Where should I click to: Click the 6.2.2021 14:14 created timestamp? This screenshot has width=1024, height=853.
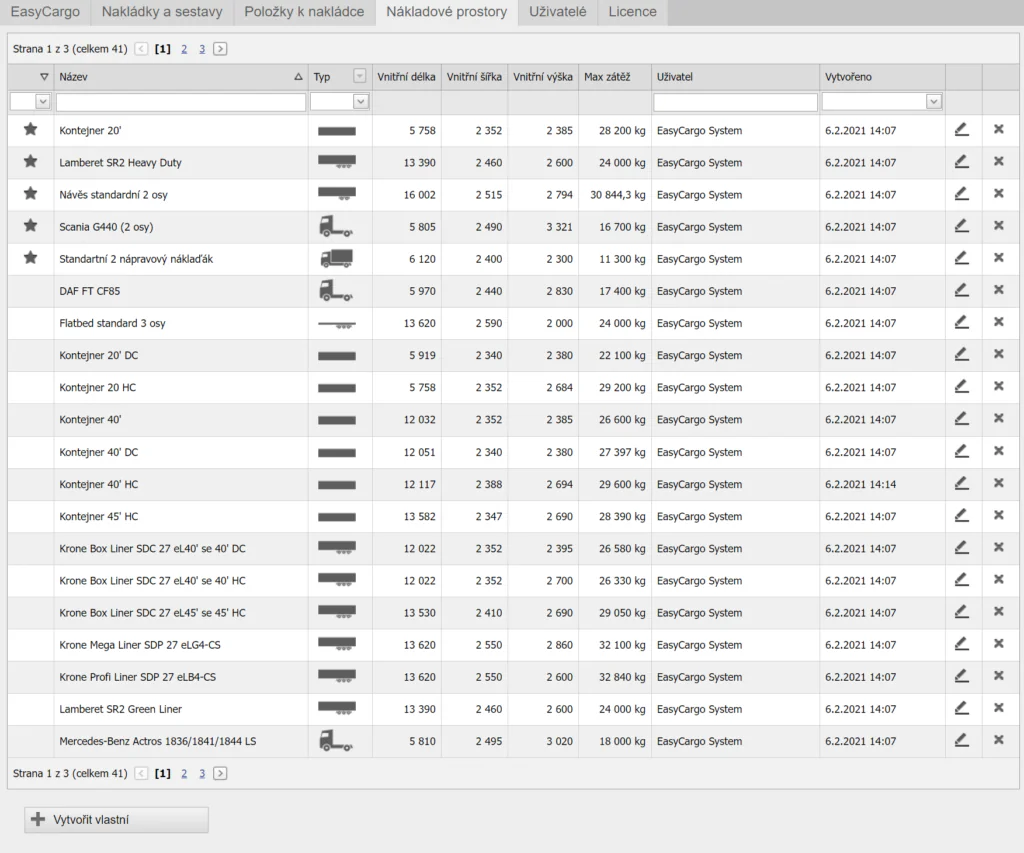[861, 484]
